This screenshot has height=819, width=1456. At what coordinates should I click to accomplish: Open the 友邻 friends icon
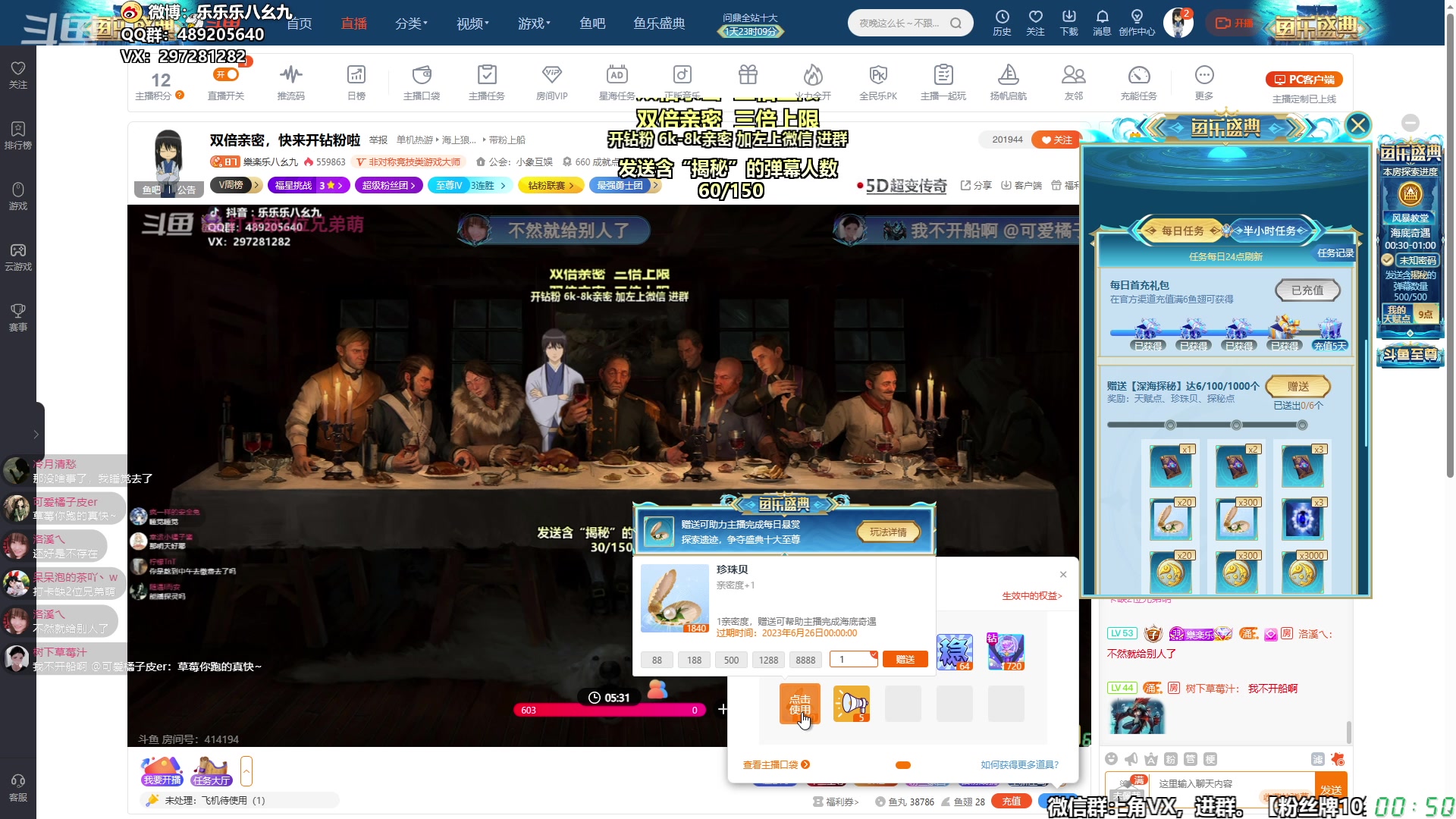[1074, 82]
